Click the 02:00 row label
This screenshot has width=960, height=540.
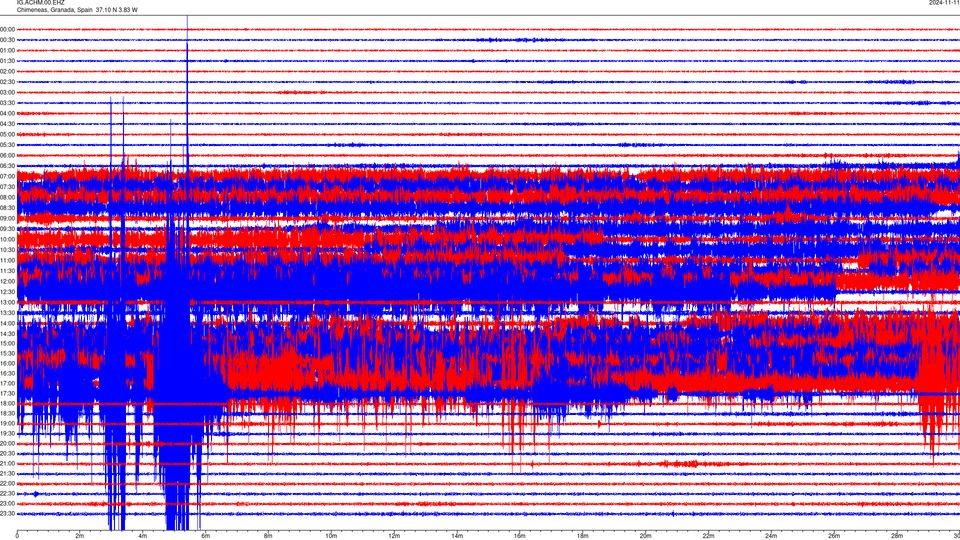click(8, 72)
